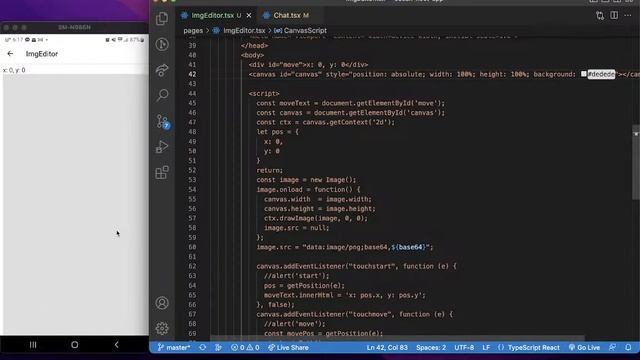Viewport: 640px width, 360px height.
Task: Click the master branch in status bar
Action: (174, 348)
